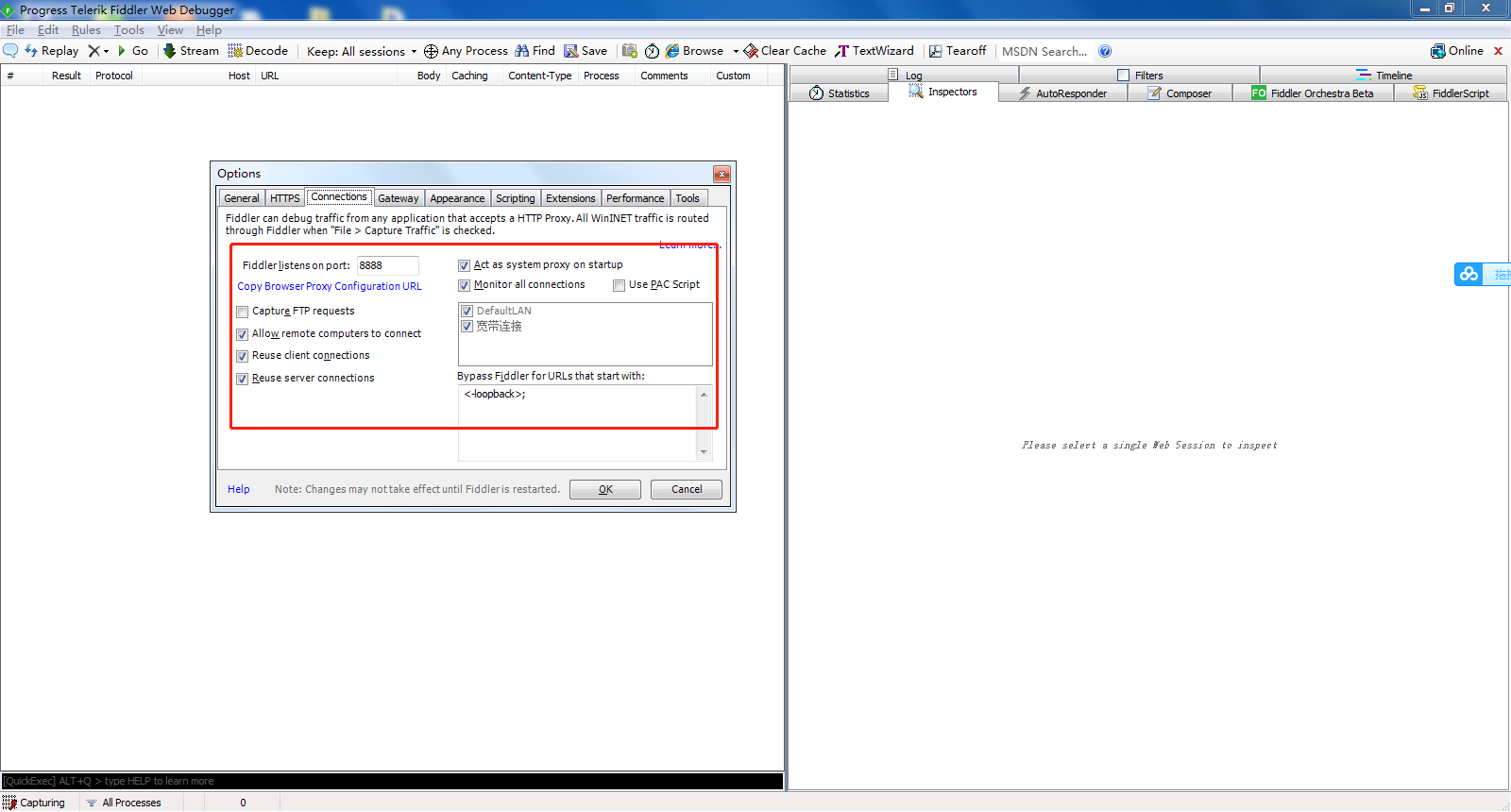Click bypass list scrollbar up arrow
Image resolution: width=1511 pixels, height=812 pixels.
pos(704,394)
